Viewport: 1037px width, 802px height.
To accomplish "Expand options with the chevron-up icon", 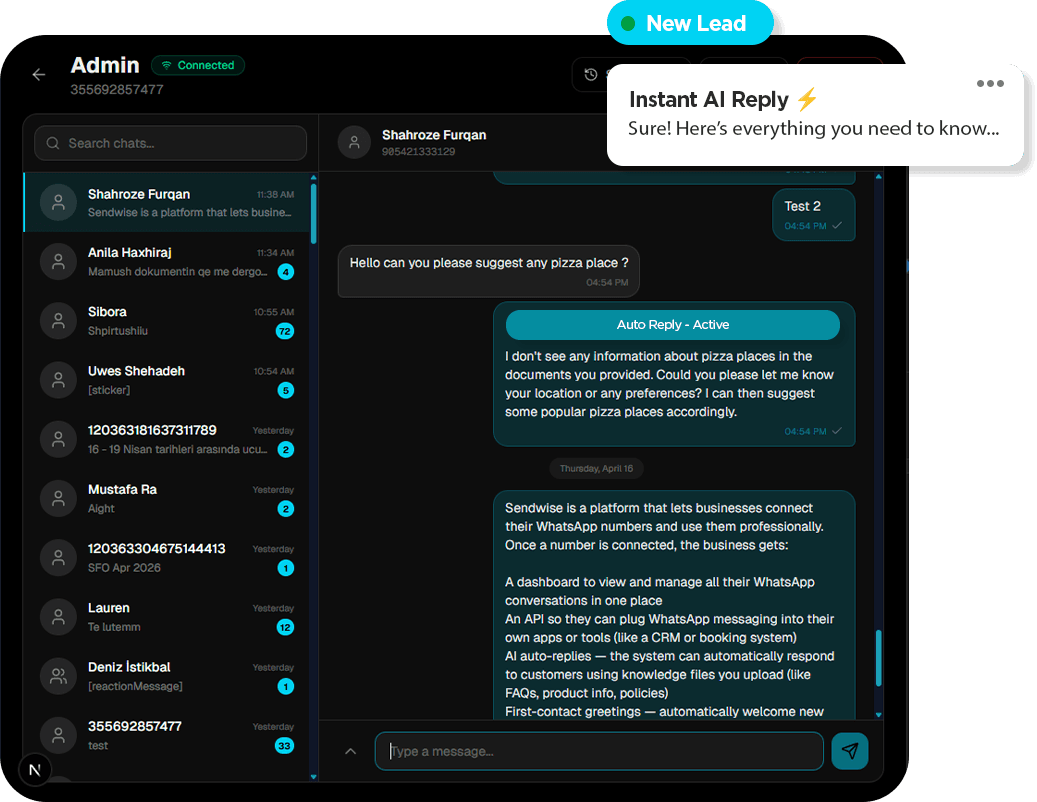I will [x=351, y=751].
